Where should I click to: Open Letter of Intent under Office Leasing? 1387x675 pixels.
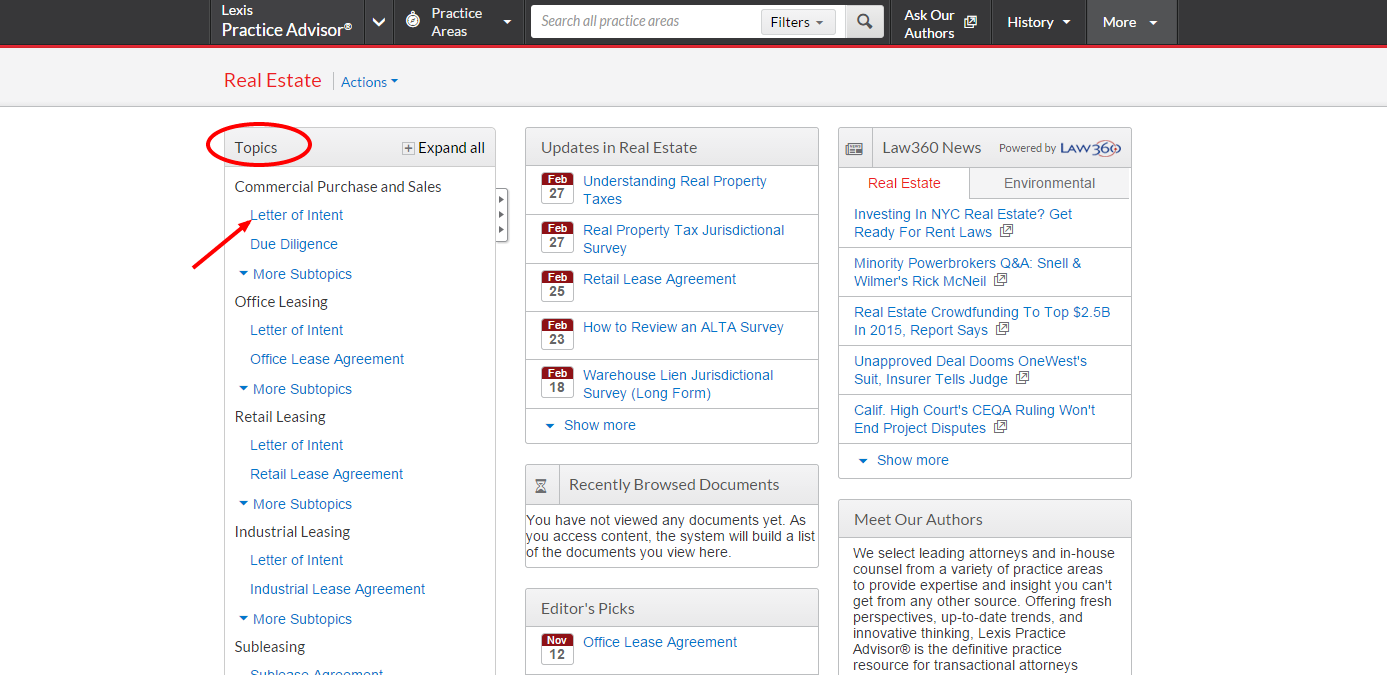click(x=296, y=330)
